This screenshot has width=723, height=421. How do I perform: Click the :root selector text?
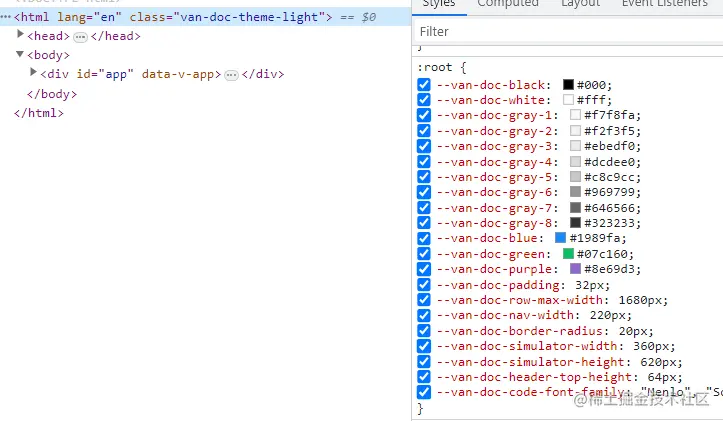(x=434, y=67)
